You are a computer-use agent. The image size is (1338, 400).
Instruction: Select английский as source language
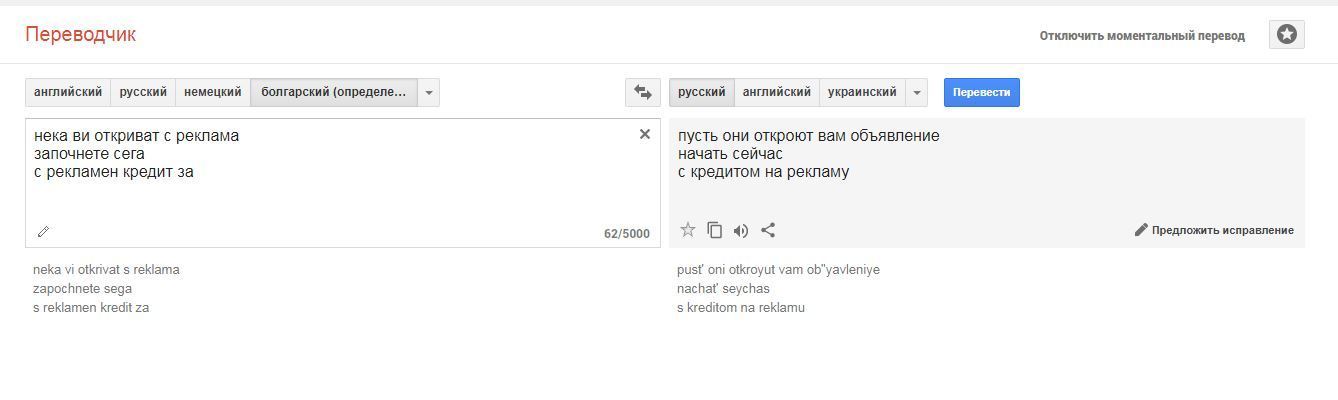point(68,92)
